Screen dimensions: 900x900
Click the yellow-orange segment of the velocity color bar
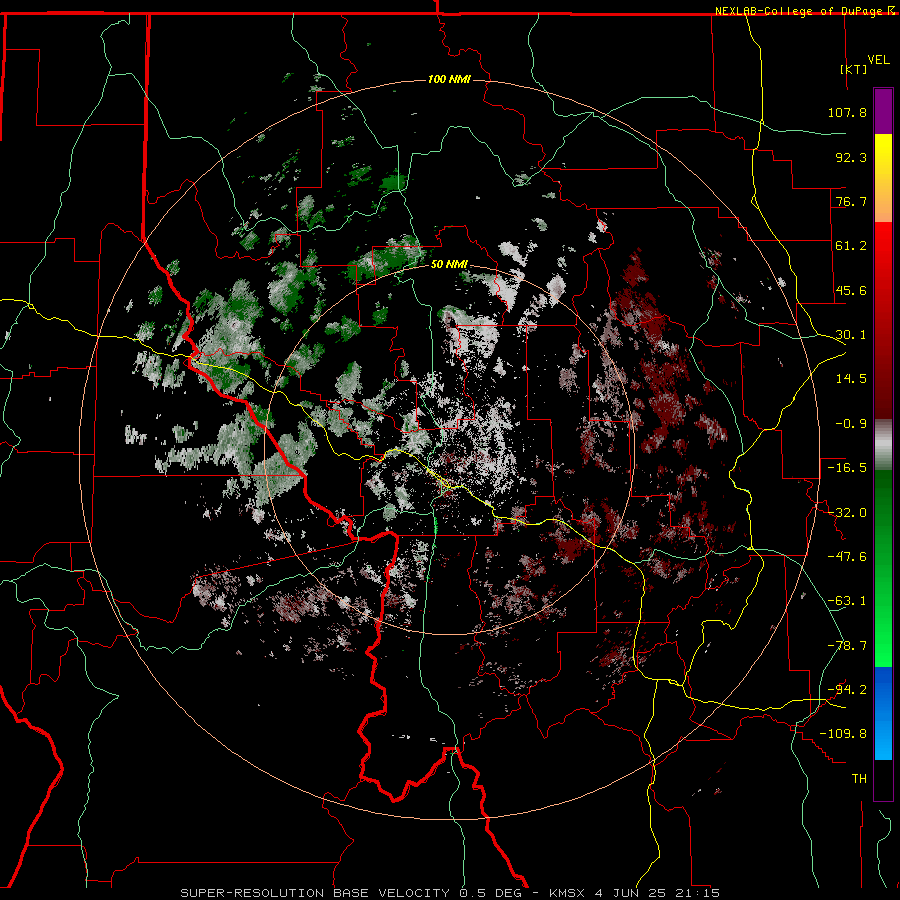coord(883,178)
